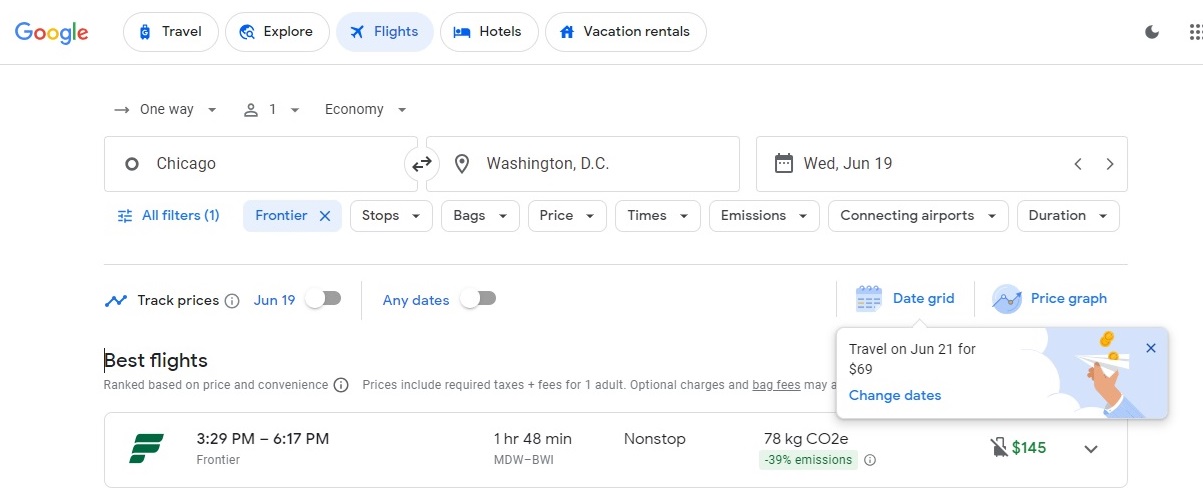Image resolution: width=1203 pixels, height=488 pixels.
Task: Open Google apps grid
Action: tap(1195, 32)
